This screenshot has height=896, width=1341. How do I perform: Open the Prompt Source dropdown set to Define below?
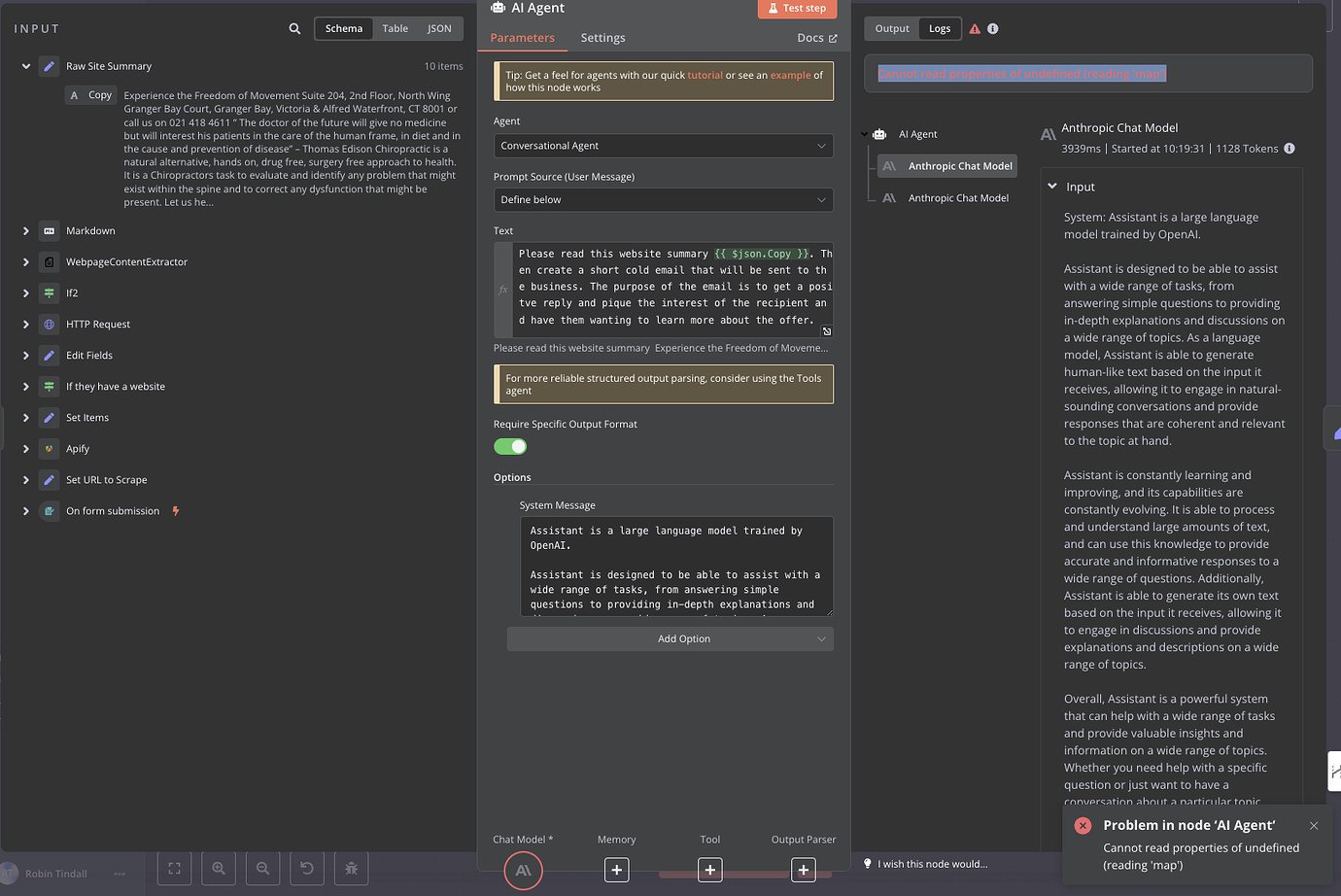663,199
